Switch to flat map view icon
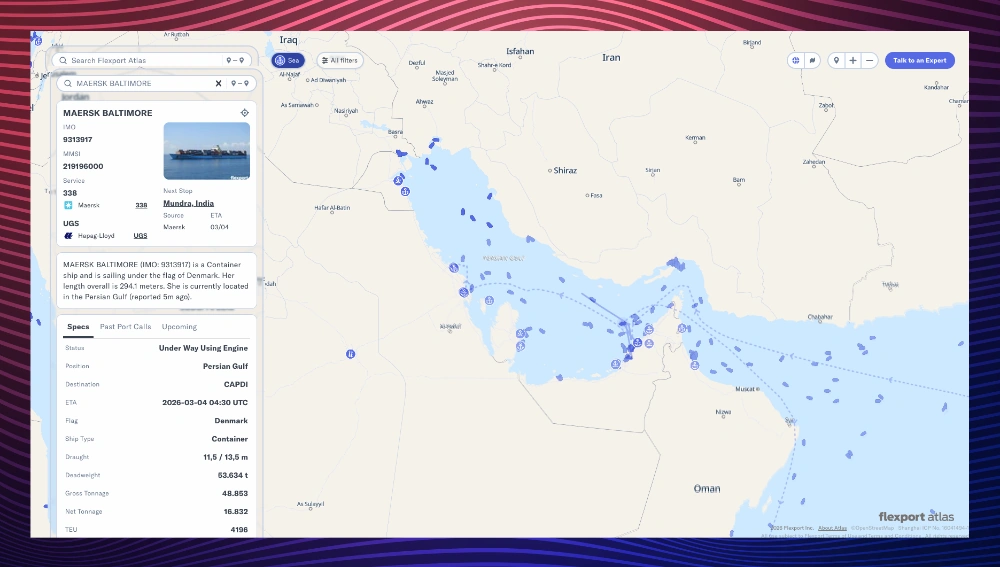1000x567 pixels. (812, 61)
